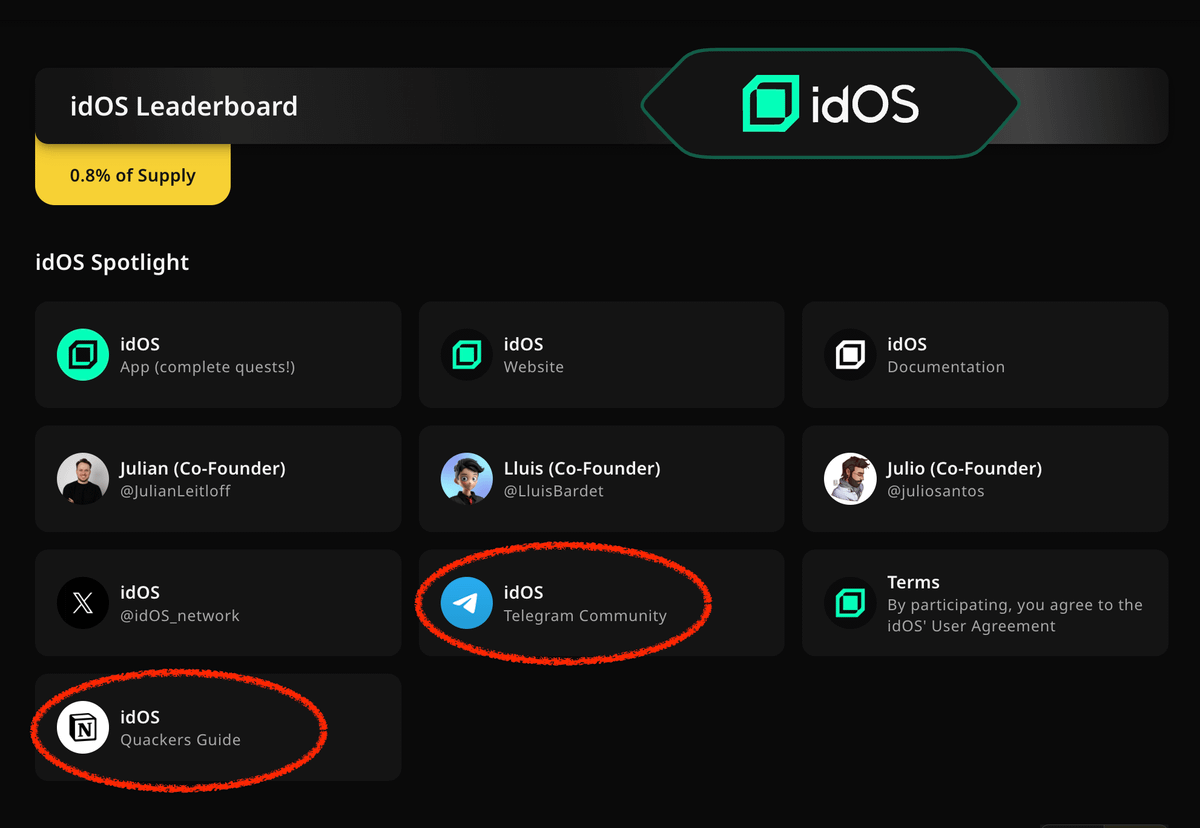This screenshot has width=1200, height=828.
Task: Click Lluis's cartoon avatar picture
Action: [x=466, y=478]
